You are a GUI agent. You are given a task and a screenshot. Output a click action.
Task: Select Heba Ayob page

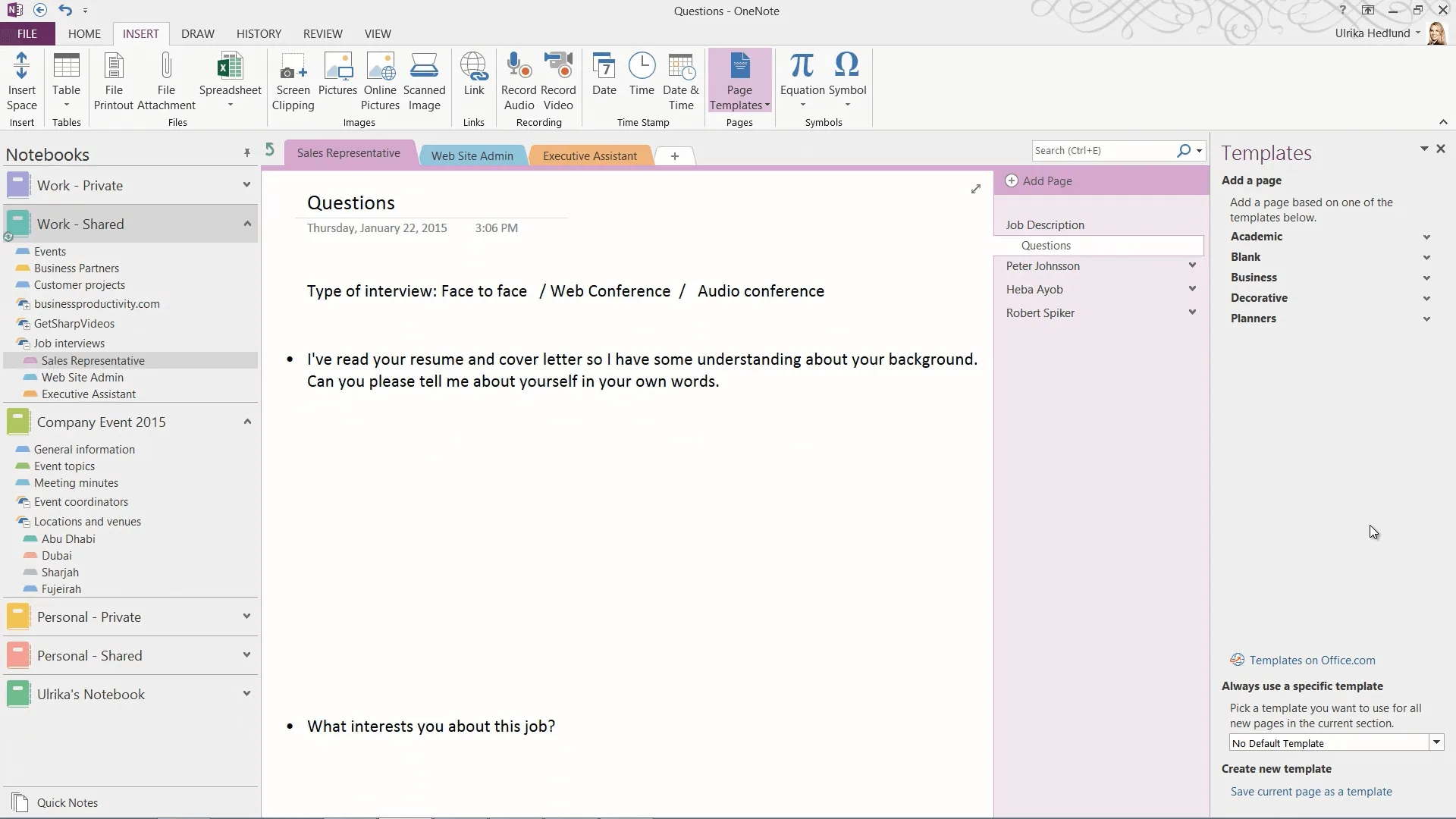pos(1034,289)
